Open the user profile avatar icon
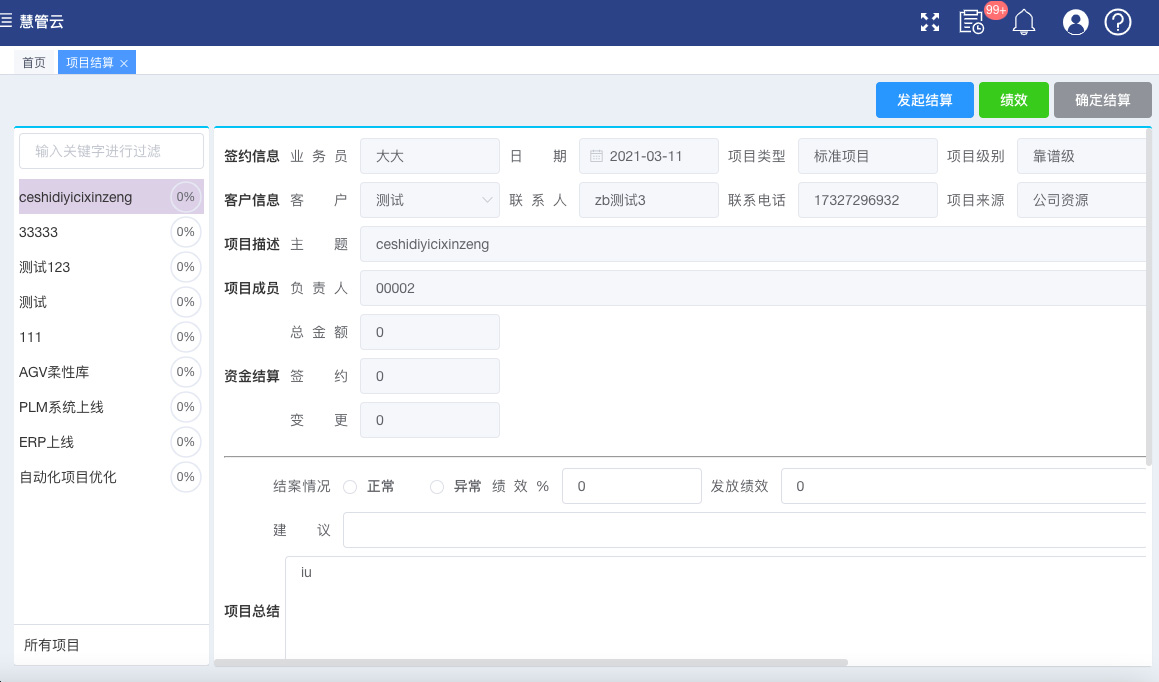Screen dimensions: 1159x682 pos(1075,22)
